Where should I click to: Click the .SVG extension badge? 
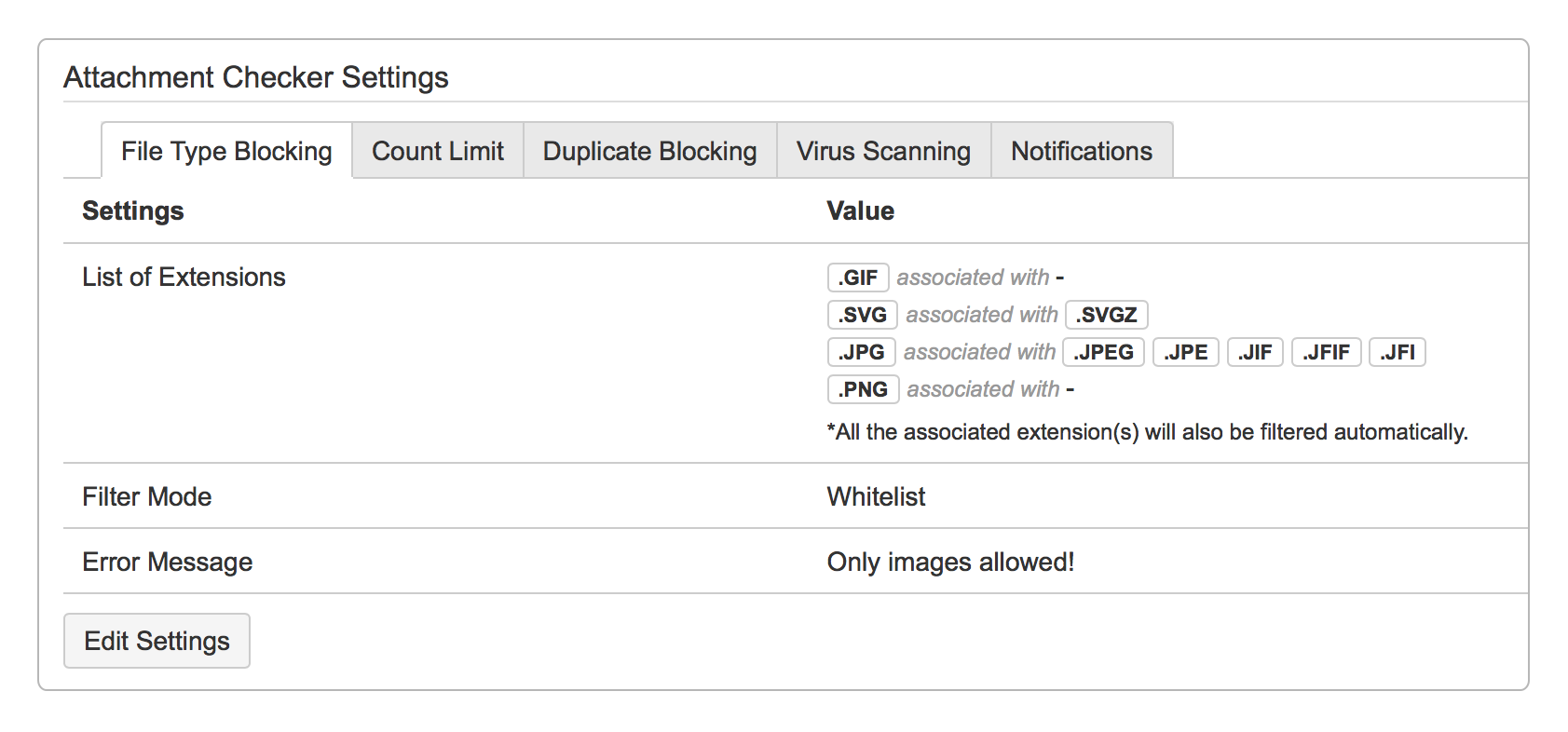(x=861, y=314)
